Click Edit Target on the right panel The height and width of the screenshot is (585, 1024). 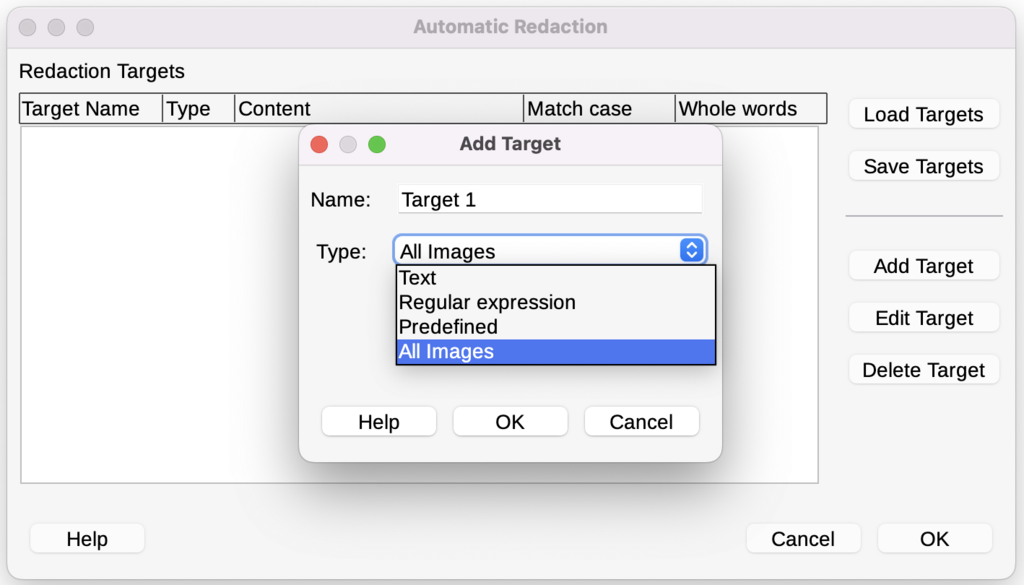923,317
